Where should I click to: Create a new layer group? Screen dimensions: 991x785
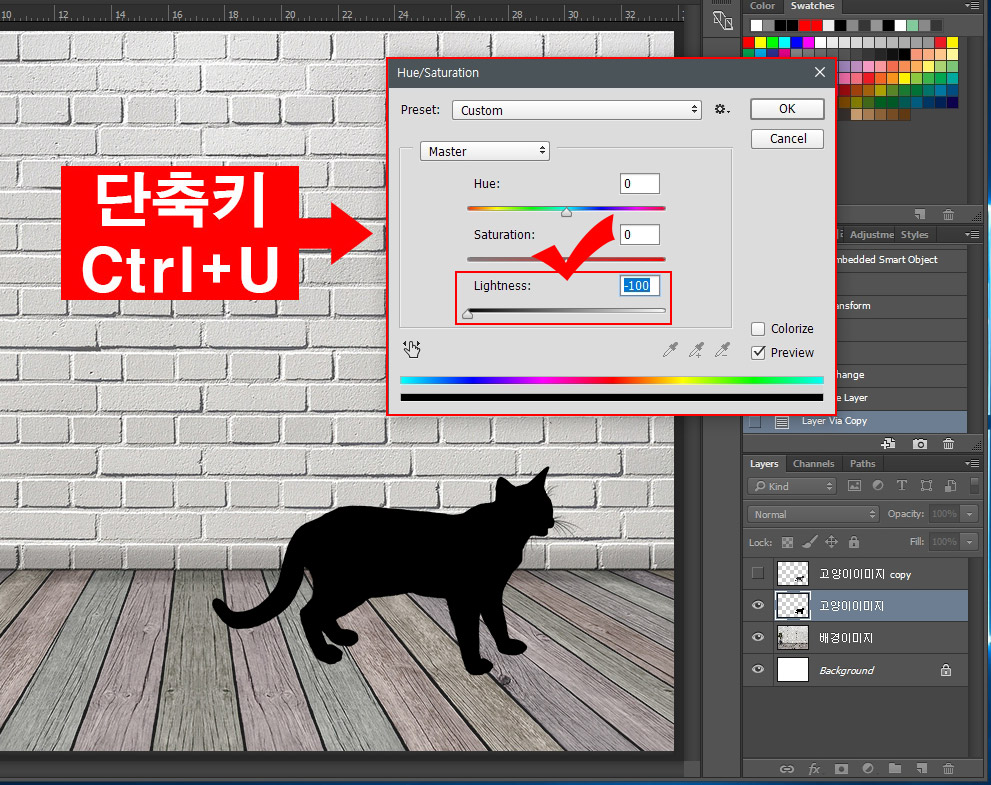(x=895, y=768)
